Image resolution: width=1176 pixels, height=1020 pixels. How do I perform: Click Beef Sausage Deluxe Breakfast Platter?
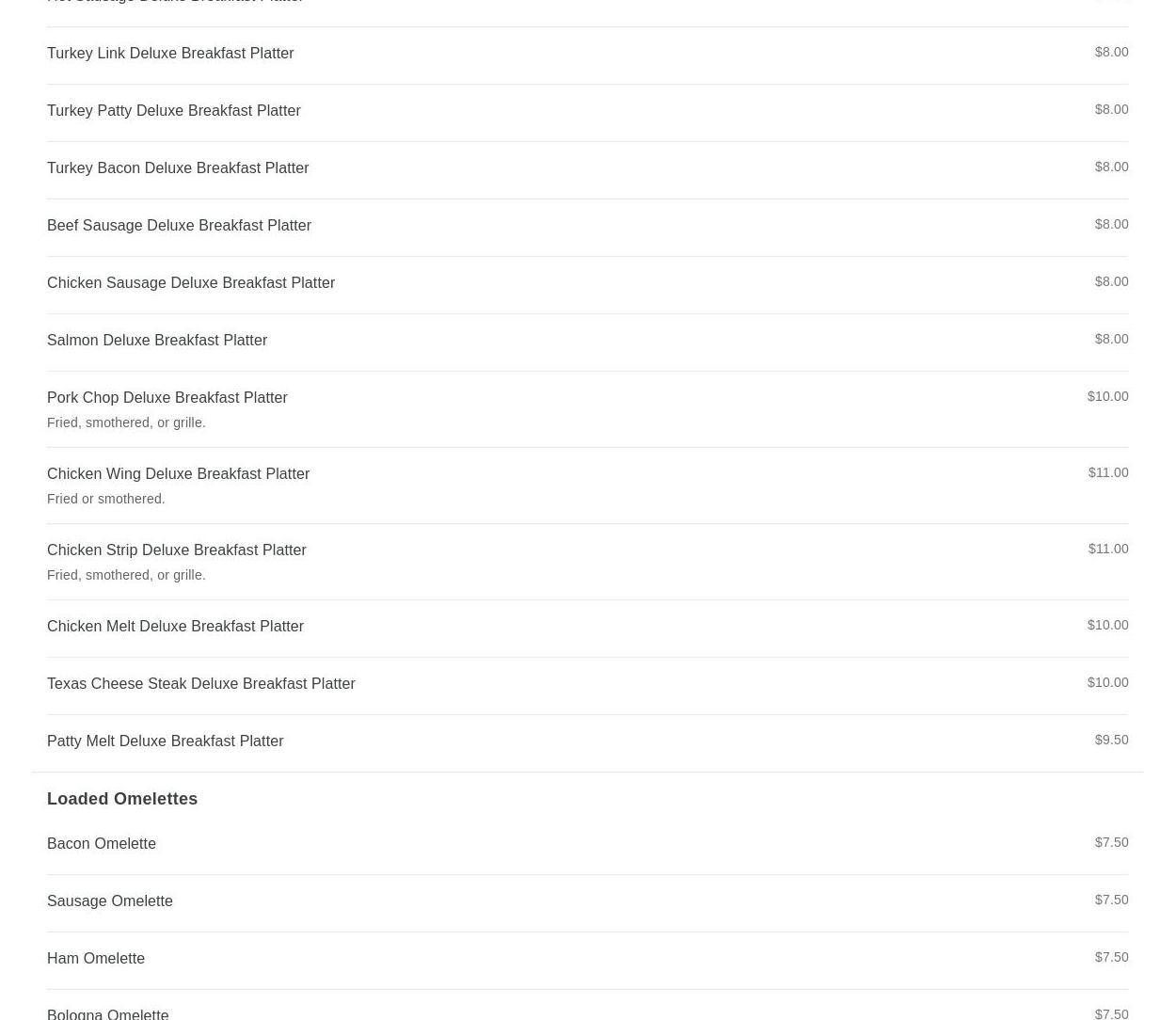(587, 228)
